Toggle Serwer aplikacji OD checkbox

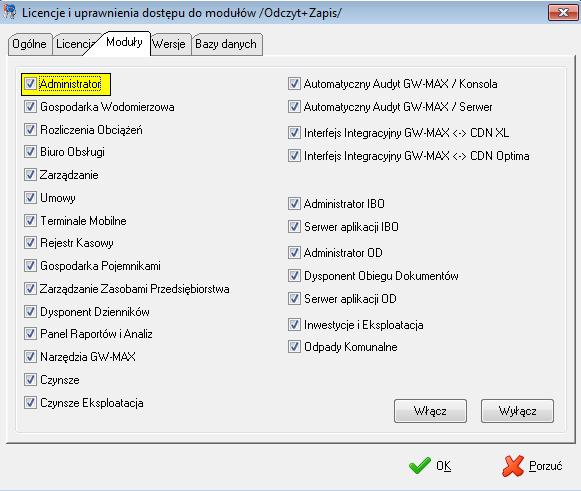tap(294, 299)
